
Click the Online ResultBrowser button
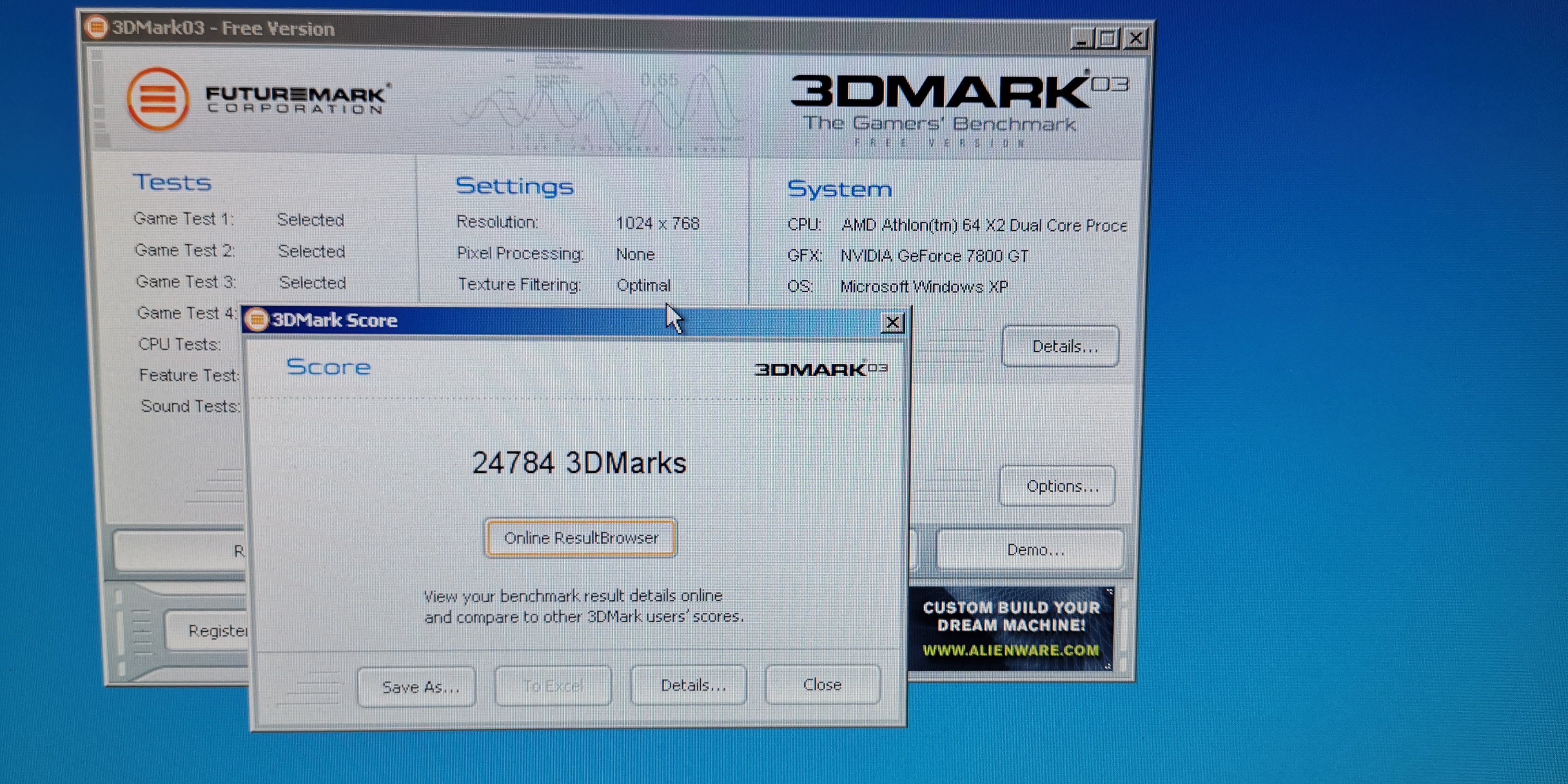coord(580,538)
